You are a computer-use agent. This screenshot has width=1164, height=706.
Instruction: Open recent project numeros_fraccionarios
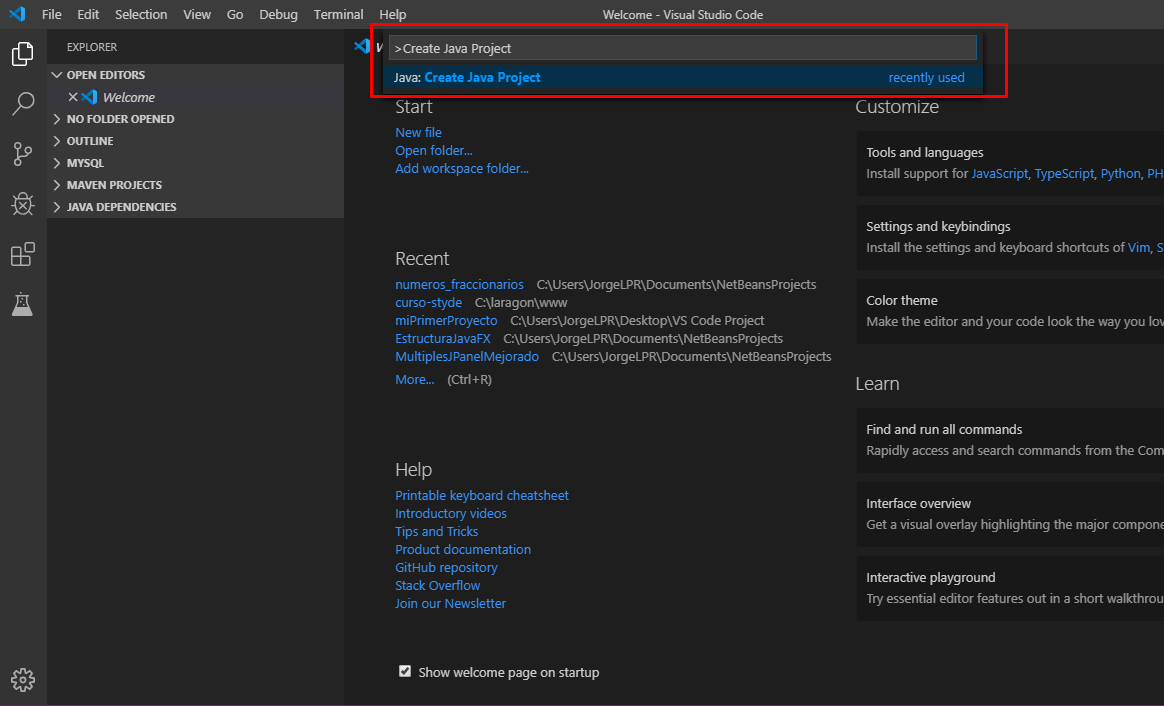tap(460, 284)
